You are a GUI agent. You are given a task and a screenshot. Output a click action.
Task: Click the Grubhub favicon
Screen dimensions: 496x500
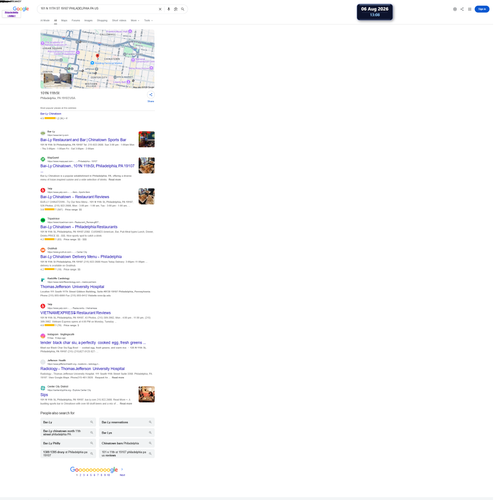[43, 250]
